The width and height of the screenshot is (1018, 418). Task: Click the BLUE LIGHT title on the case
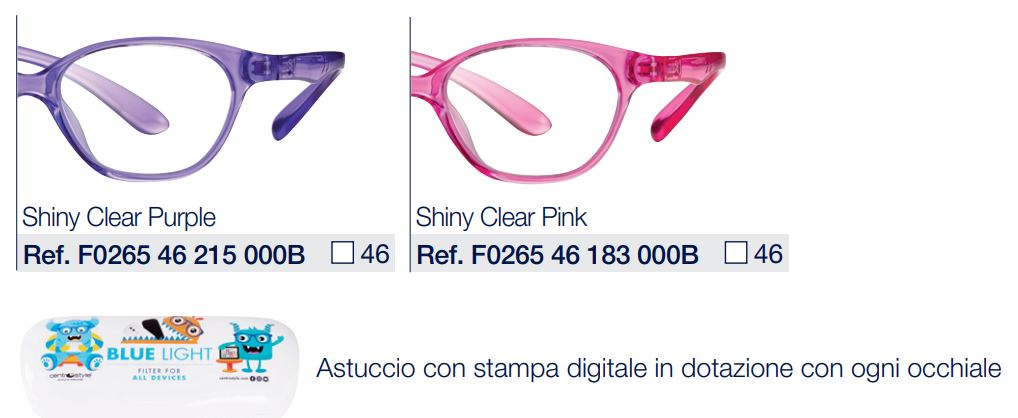tap(159, 354)
